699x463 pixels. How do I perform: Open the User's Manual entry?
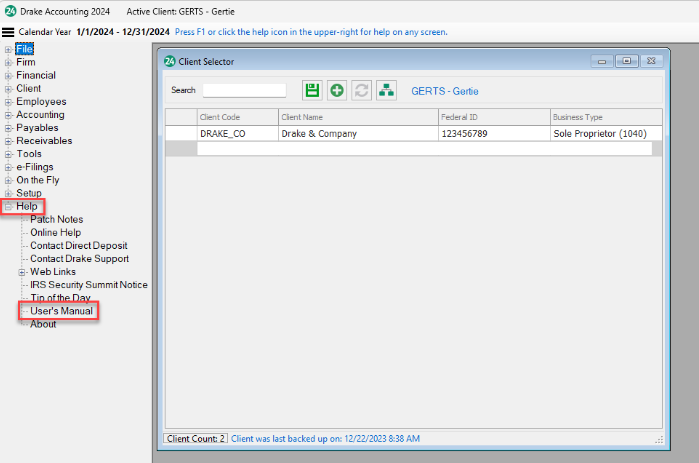62,311
